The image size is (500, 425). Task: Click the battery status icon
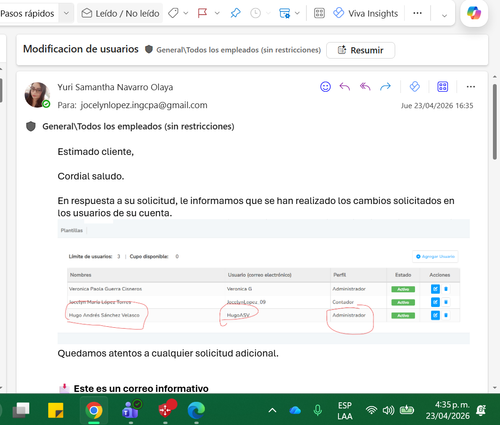[x=407, y=410]
